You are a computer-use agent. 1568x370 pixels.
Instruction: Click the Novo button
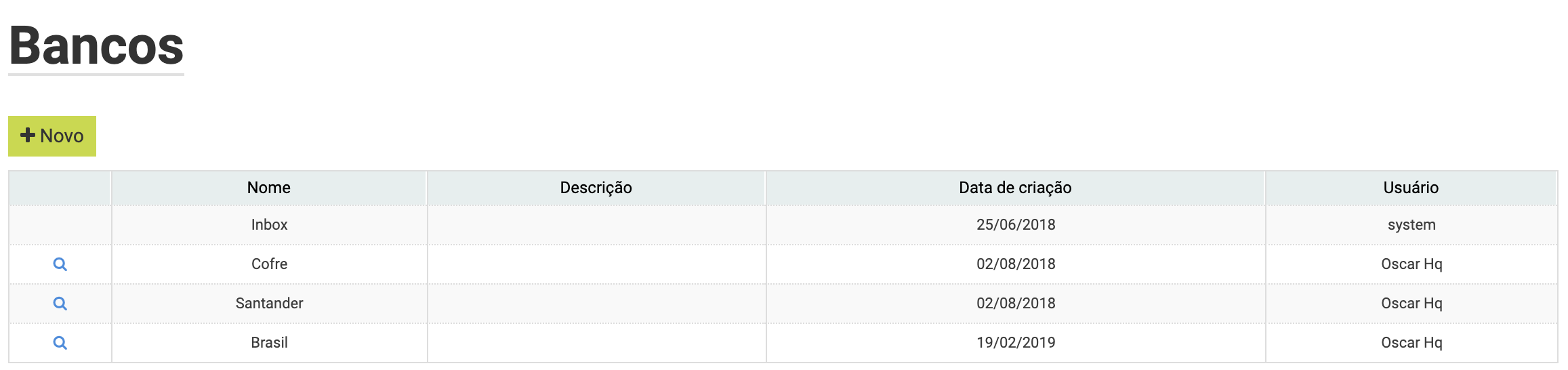52,136
